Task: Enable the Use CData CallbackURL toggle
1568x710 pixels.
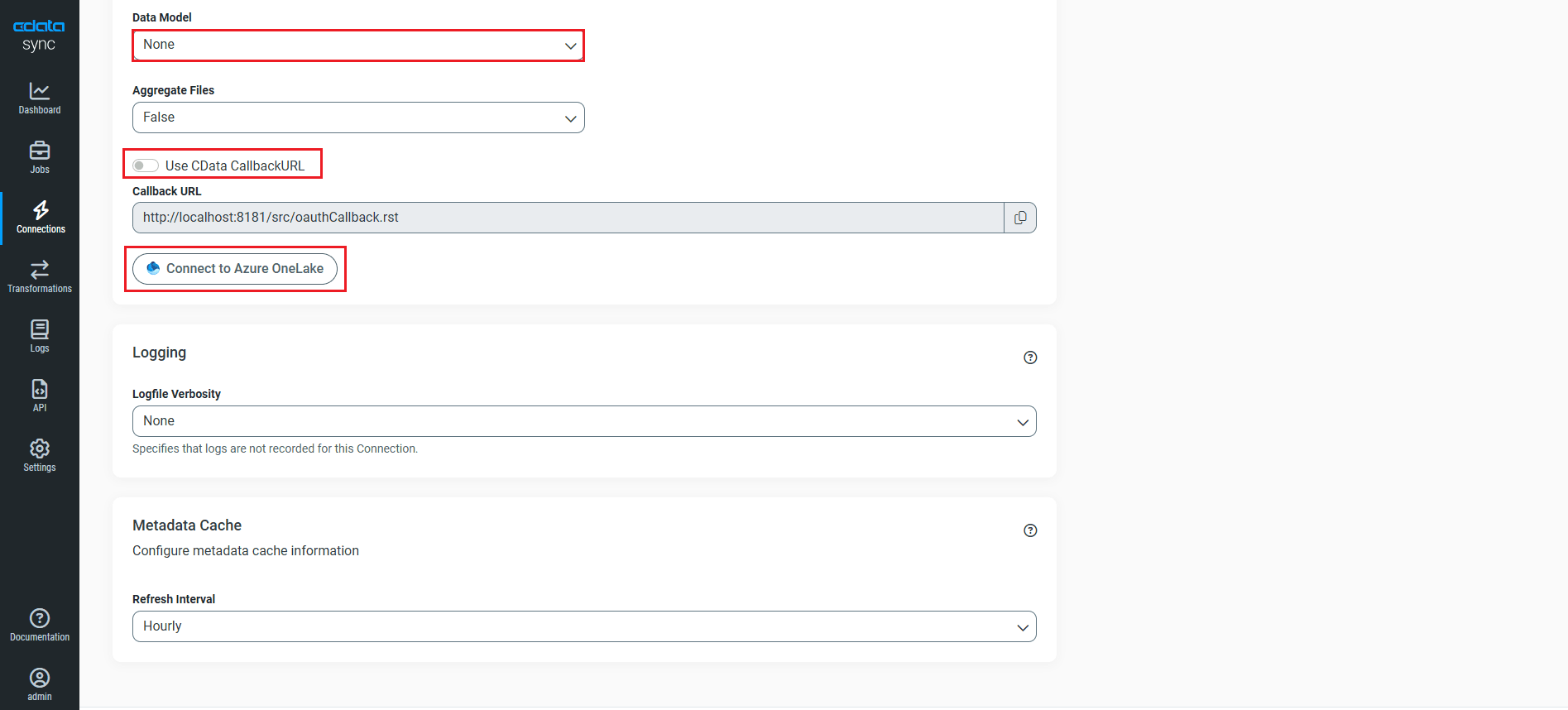Action: pos(146,166)
